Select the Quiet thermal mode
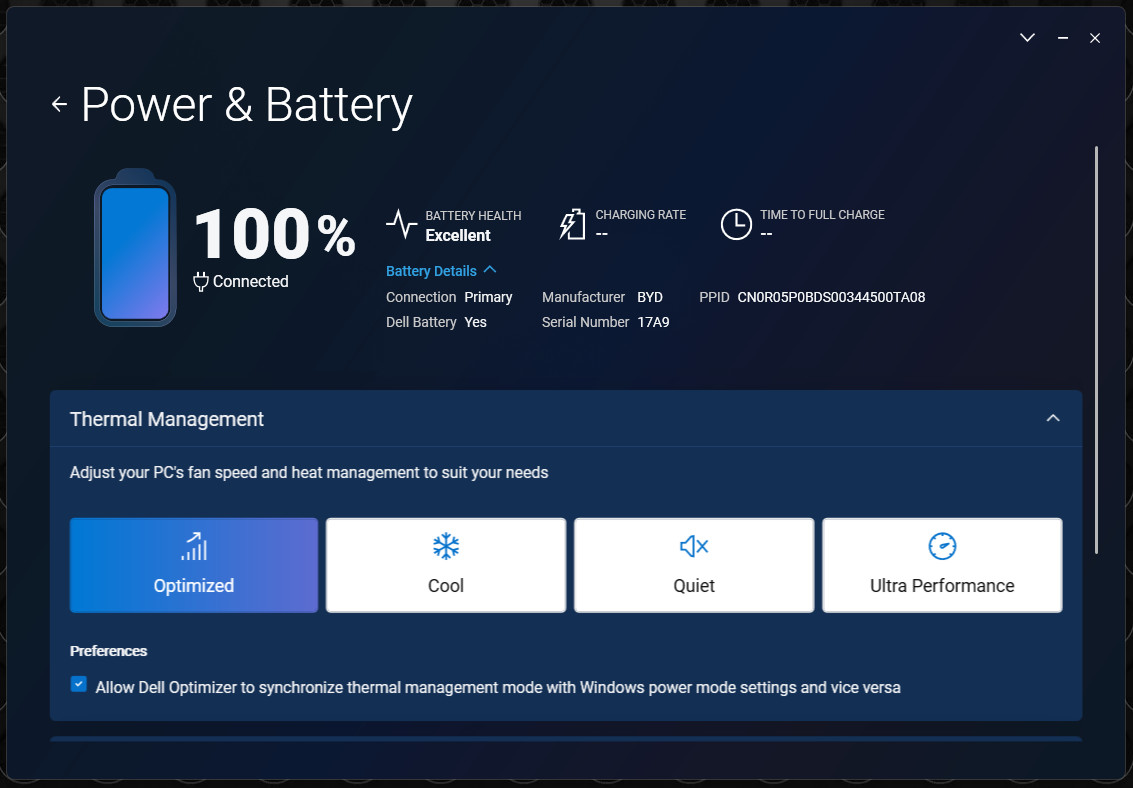Viewport: 1133px width, 788px height. click(694, 565)
